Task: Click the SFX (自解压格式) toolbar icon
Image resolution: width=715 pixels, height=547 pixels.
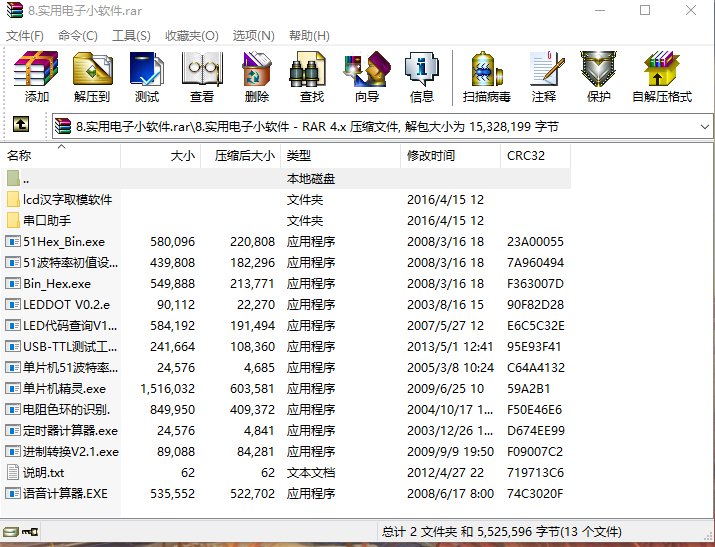Action: [661, 69]
